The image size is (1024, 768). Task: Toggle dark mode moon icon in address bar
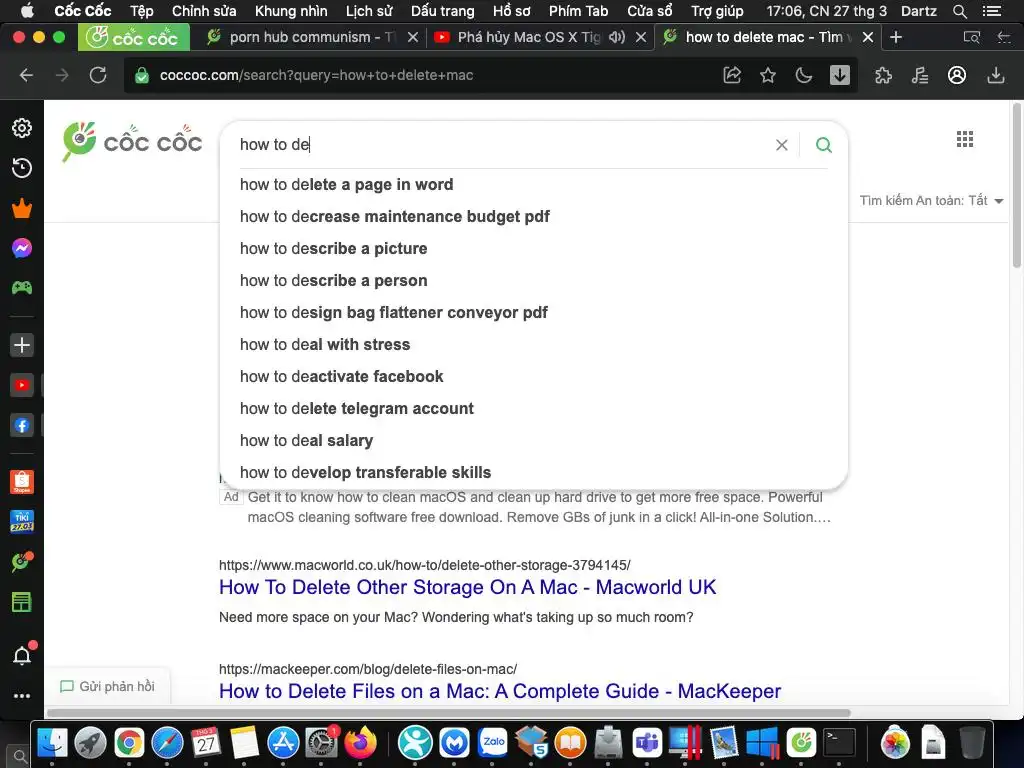tap(804, 75)
